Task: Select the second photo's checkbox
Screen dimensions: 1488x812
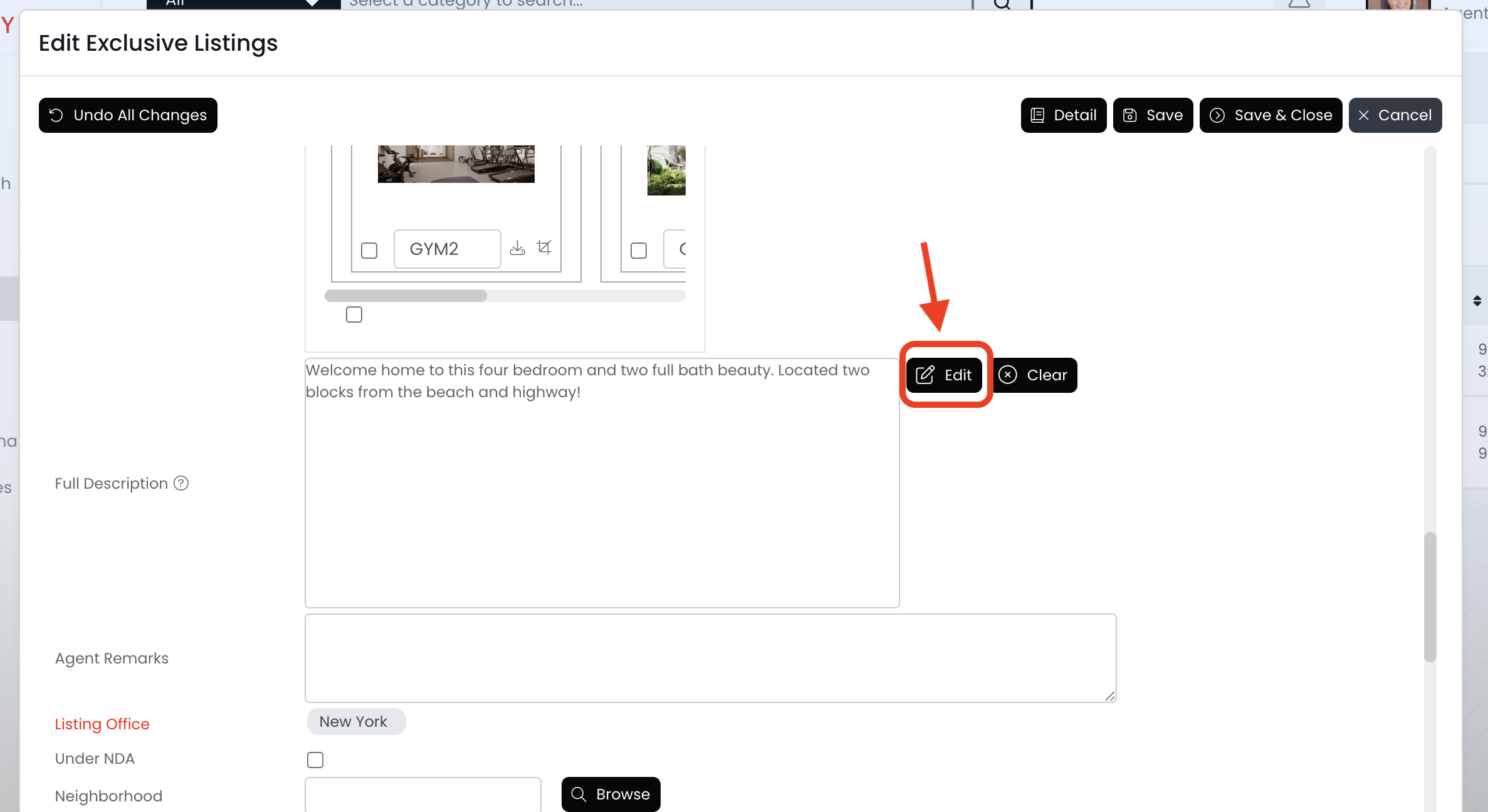Action: pyautogui.click(x=639, y=251)
